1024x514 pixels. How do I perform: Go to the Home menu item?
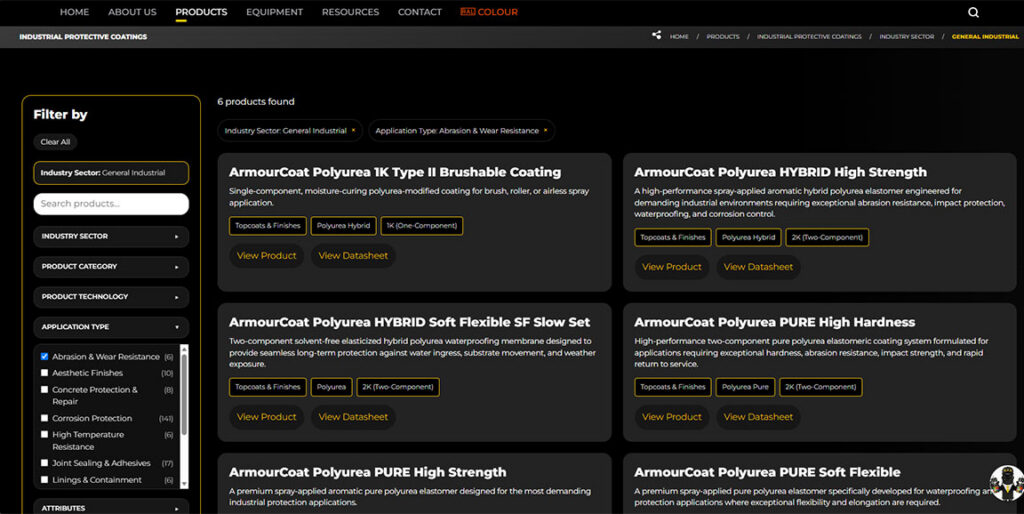[x=74, y=12]
